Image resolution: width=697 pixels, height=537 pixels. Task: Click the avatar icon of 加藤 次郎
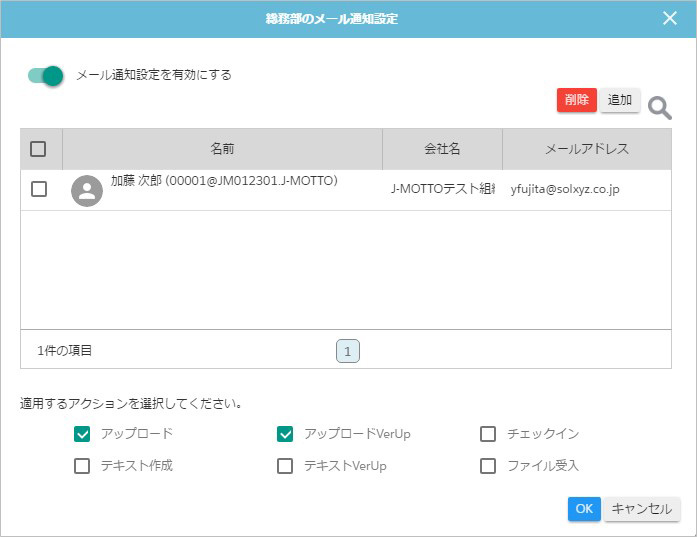[87, 190]
